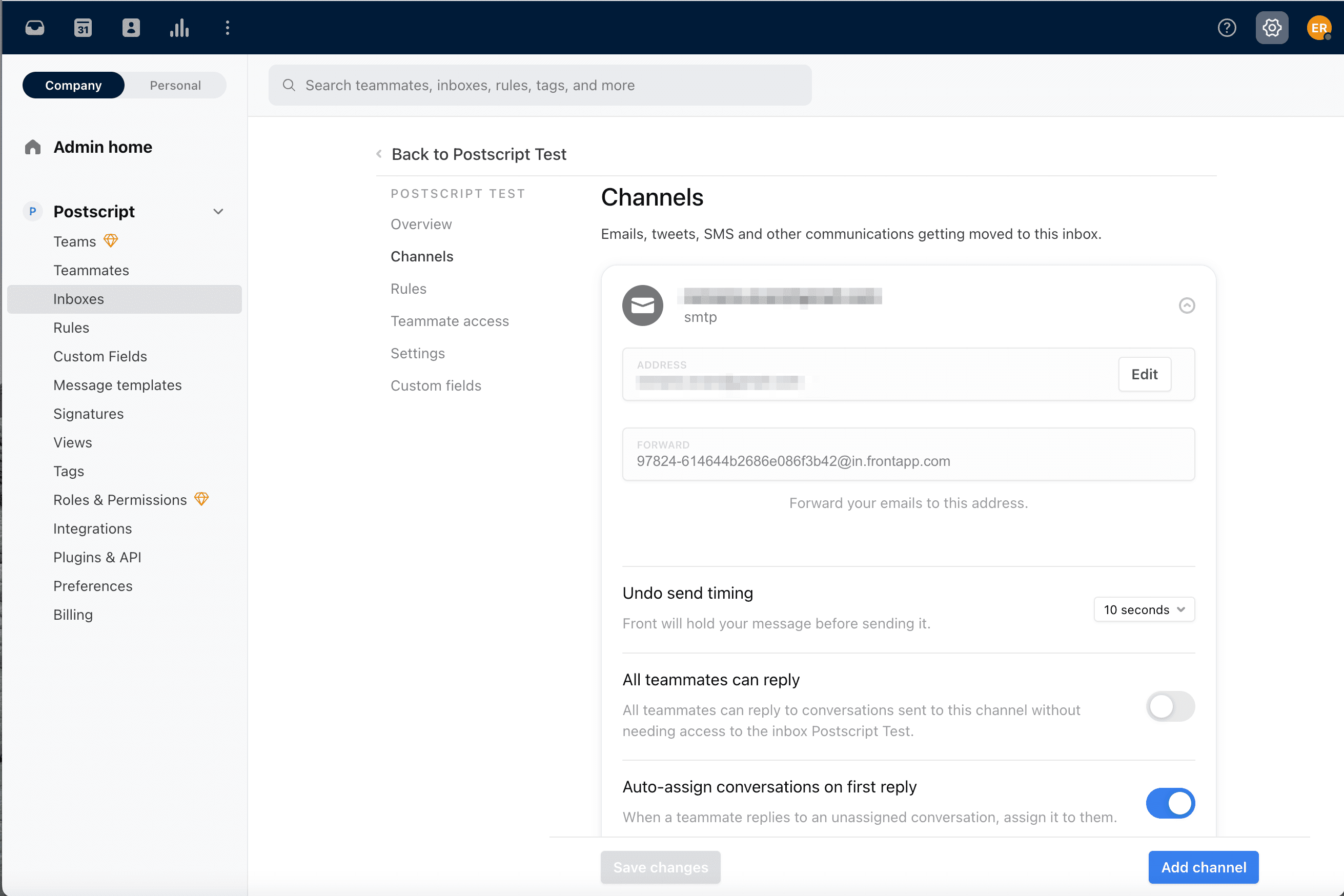
Task: Switch to Personal workspace tab
Action: click(x=175, y=85)
